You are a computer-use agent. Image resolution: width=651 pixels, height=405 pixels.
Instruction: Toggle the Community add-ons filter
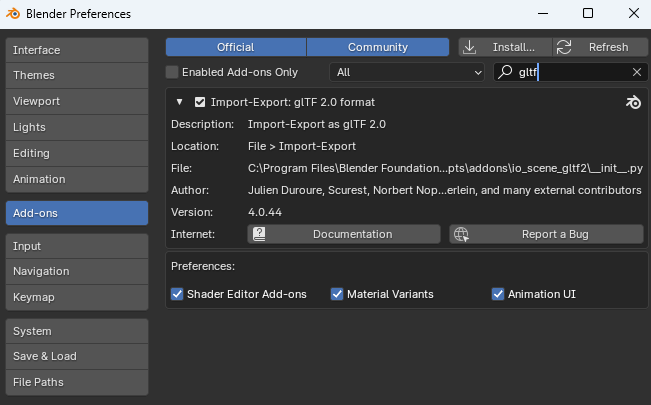378,47
